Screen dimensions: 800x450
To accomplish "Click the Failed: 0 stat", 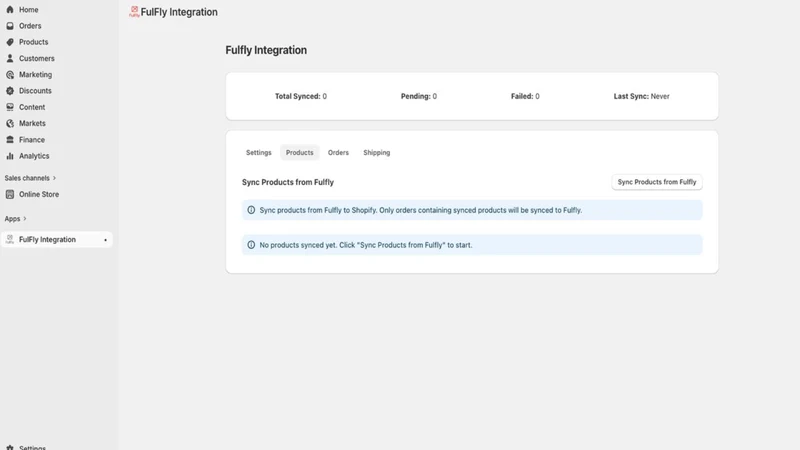I will (525, 96).
